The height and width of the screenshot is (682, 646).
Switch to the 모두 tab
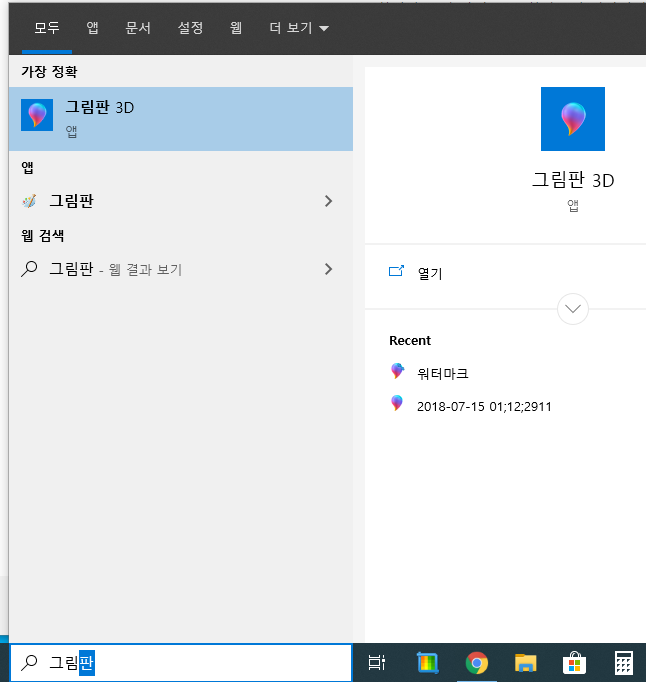(47, 28)
